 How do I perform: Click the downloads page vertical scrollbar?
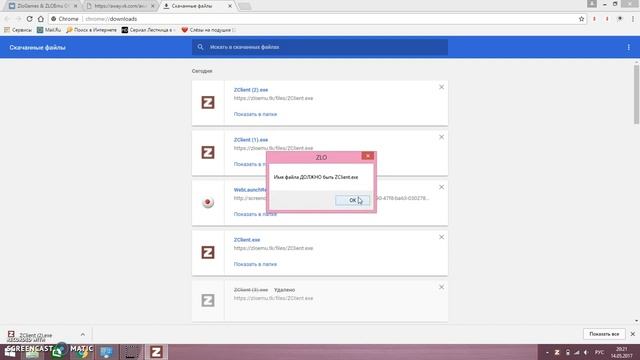coord(636,94)
